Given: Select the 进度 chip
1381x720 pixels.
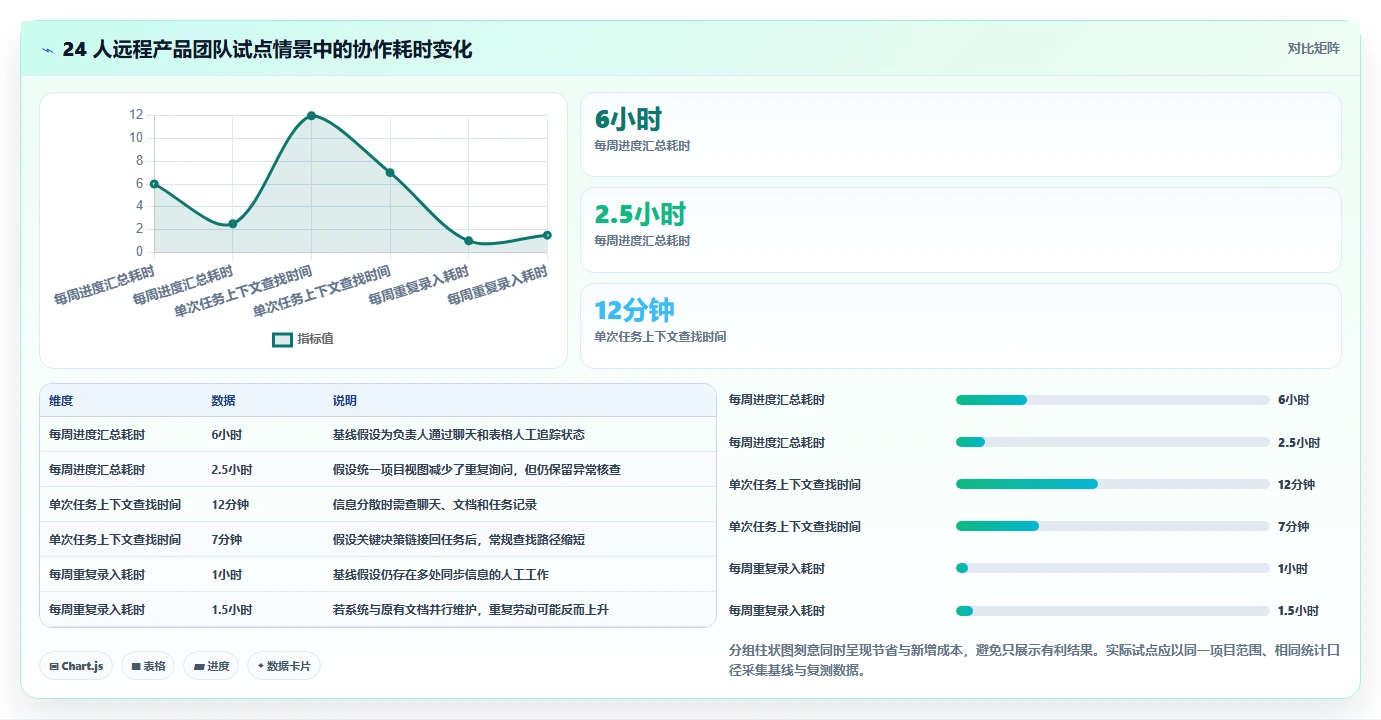Looking at the screenshot, I should [211, 666].
